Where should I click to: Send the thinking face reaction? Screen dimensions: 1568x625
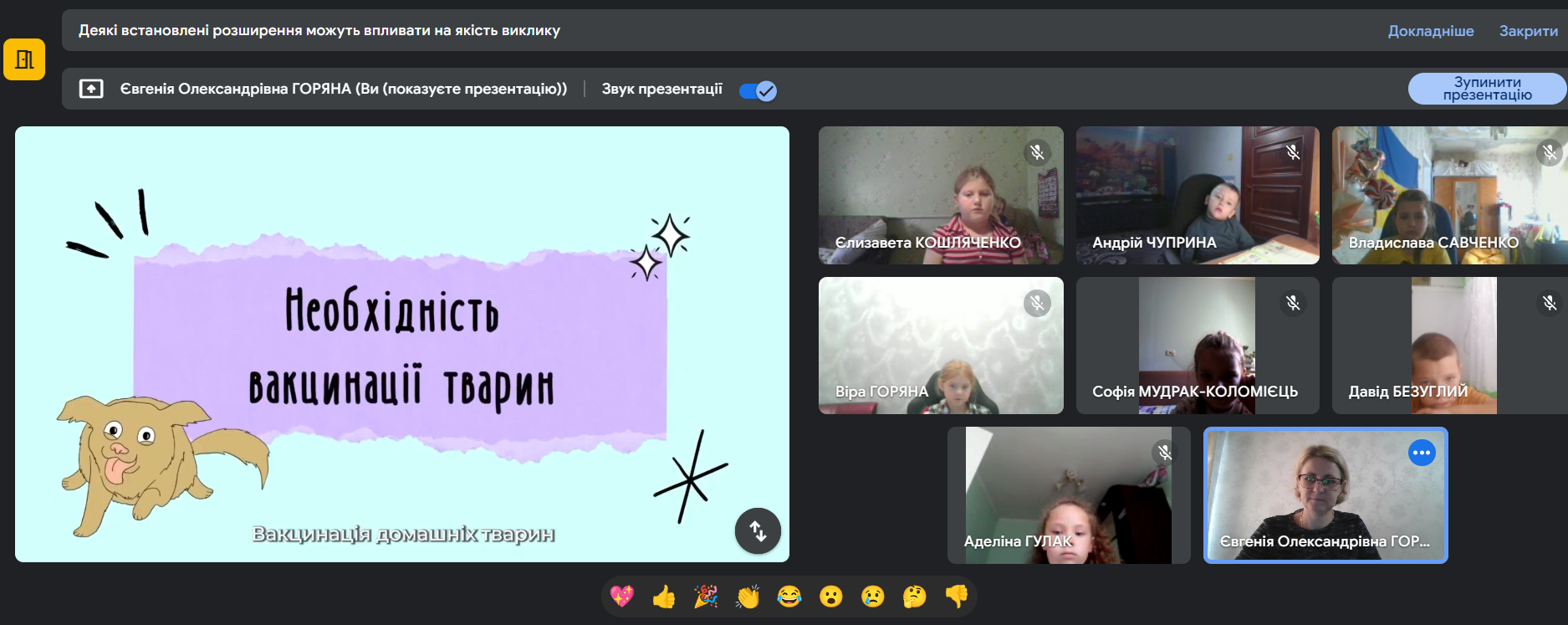[915, 597]
